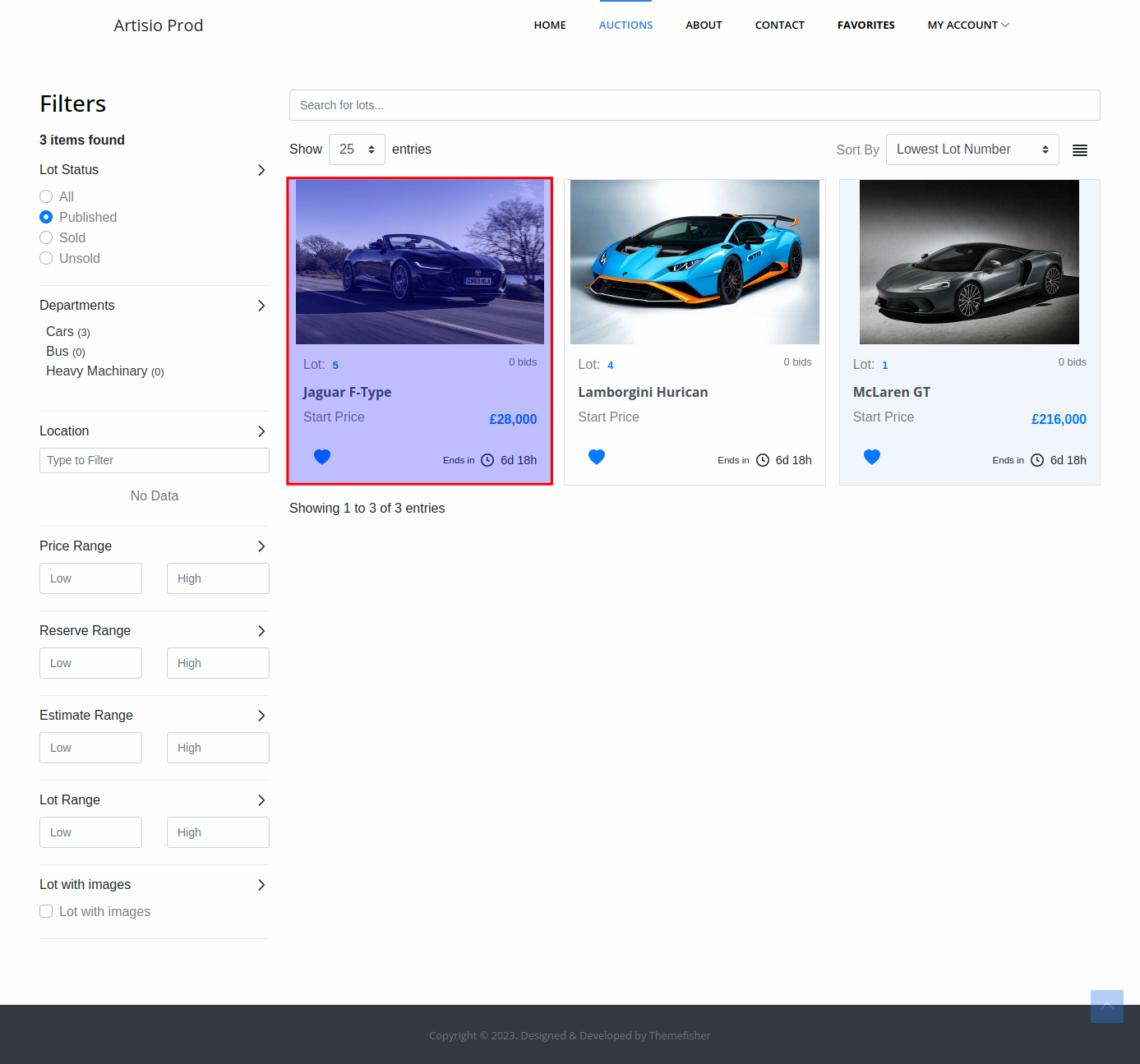The height and width of the screenshot is (1064, 1140).
Task: Click the Estimate Range Low field
Action: (x=90, y=748)
